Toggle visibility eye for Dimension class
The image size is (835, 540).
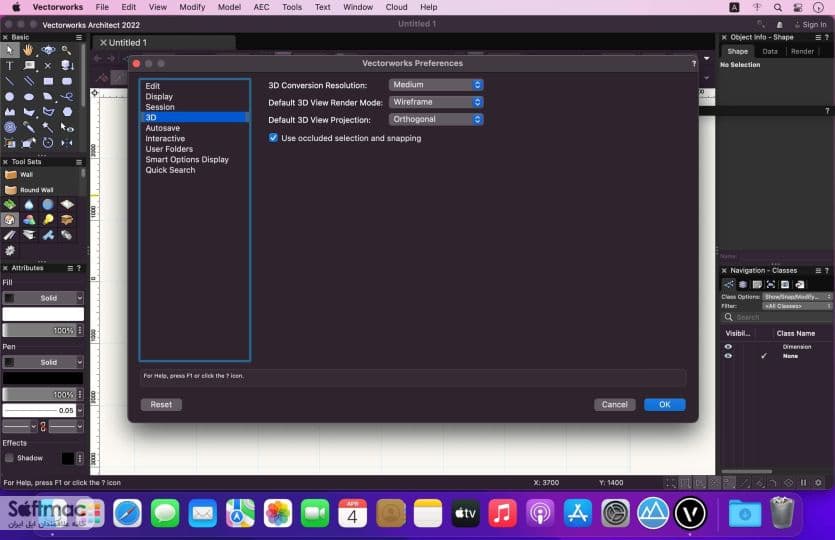(x=728, y=347)
